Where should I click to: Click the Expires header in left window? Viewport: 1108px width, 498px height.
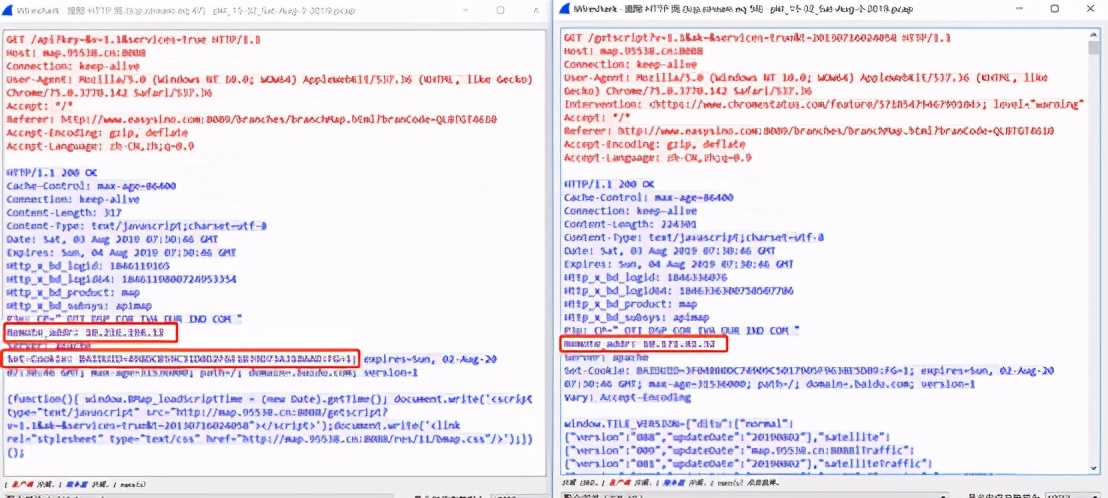point(123,252)
